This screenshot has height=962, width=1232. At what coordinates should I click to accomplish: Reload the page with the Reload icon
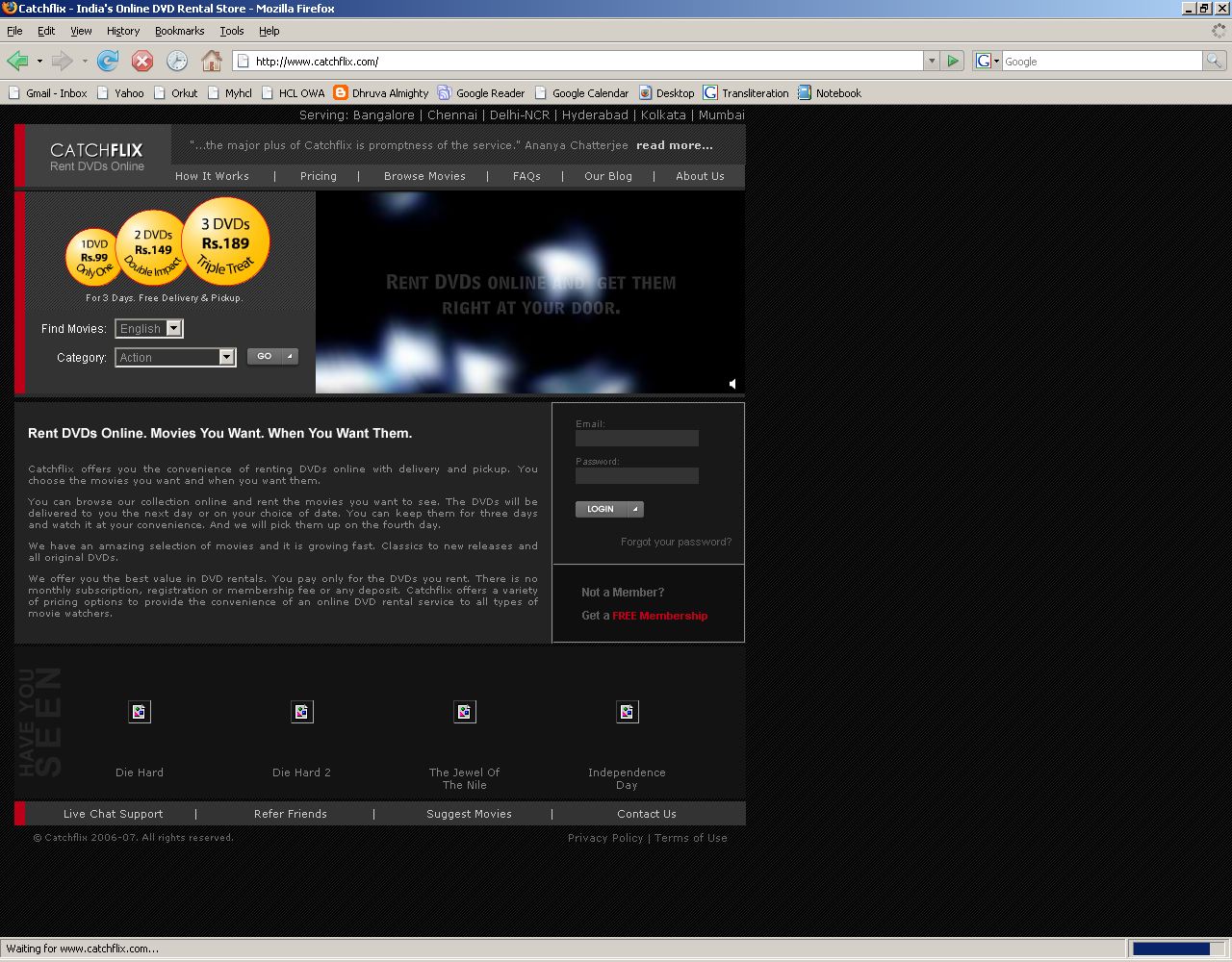tap(108, 62)
